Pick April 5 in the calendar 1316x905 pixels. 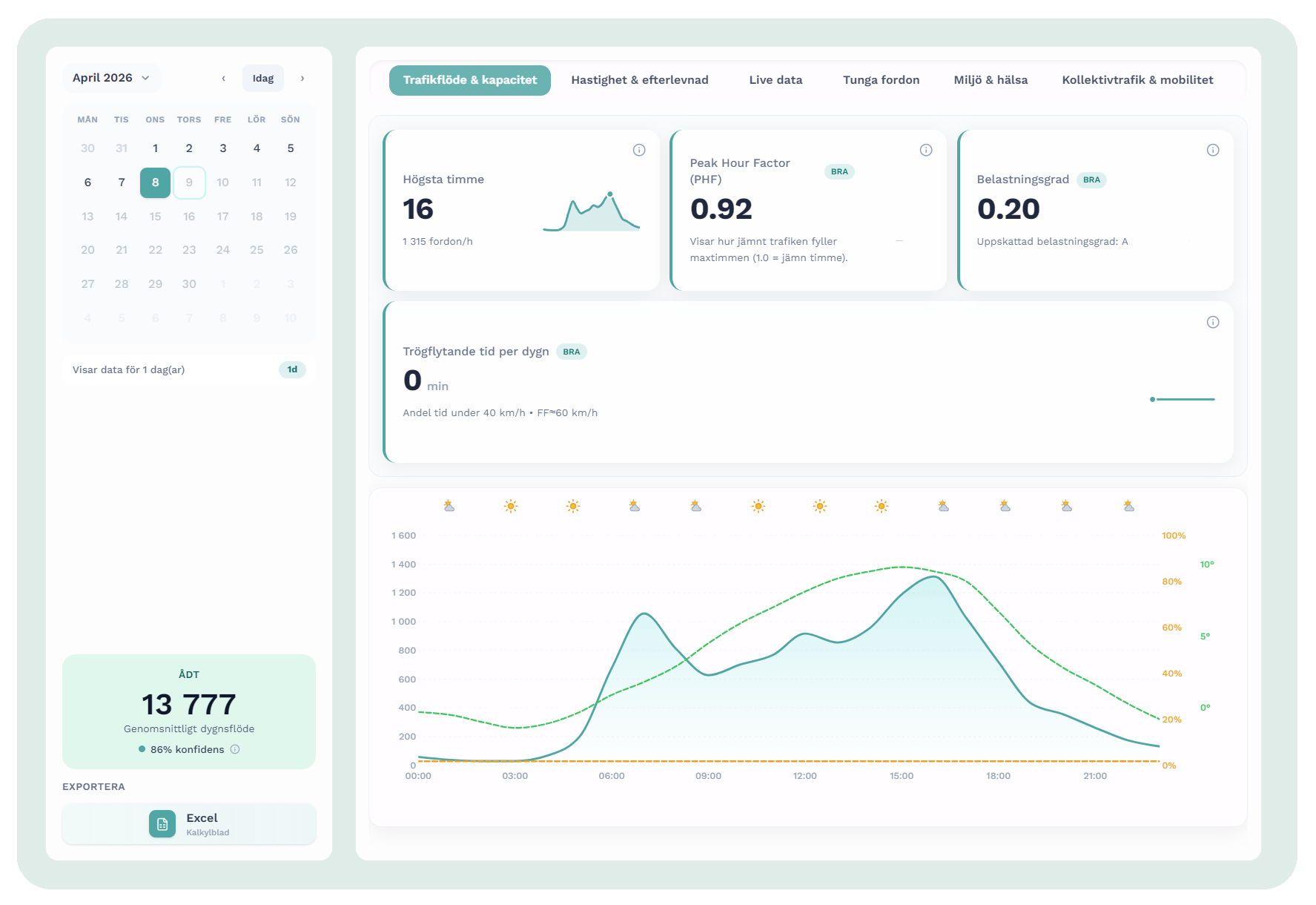click(291, 148)
